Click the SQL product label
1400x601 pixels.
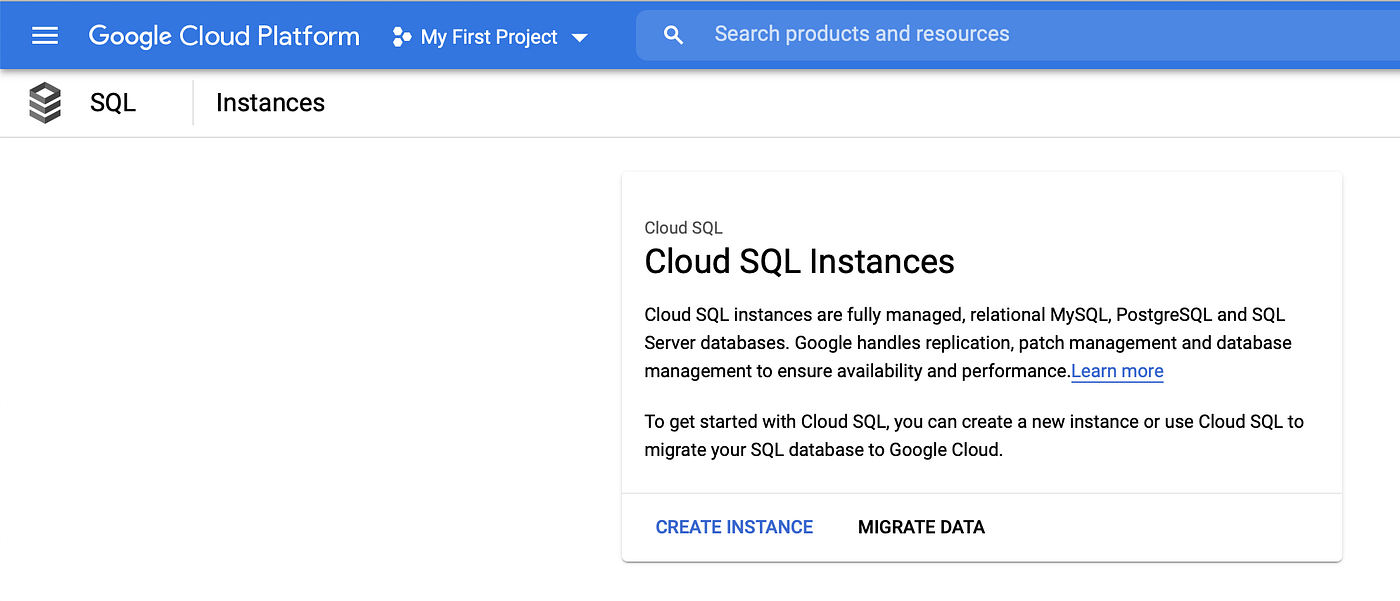(113, 103)
